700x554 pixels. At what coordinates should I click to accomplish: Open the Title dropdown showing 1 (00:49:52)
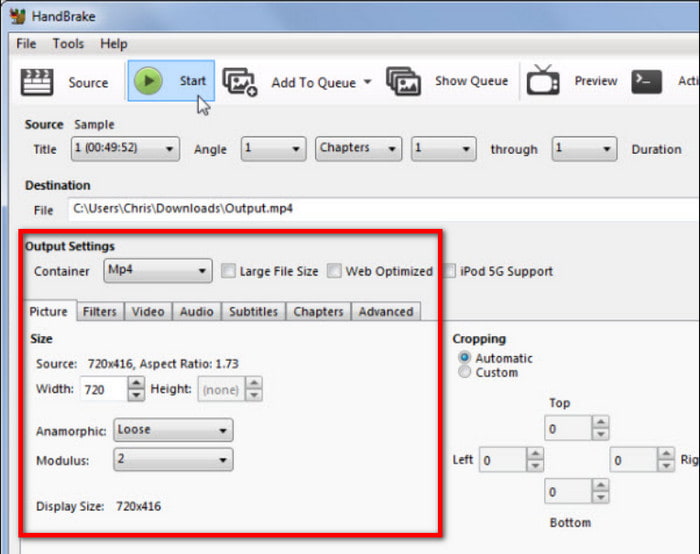coord(125,149)
